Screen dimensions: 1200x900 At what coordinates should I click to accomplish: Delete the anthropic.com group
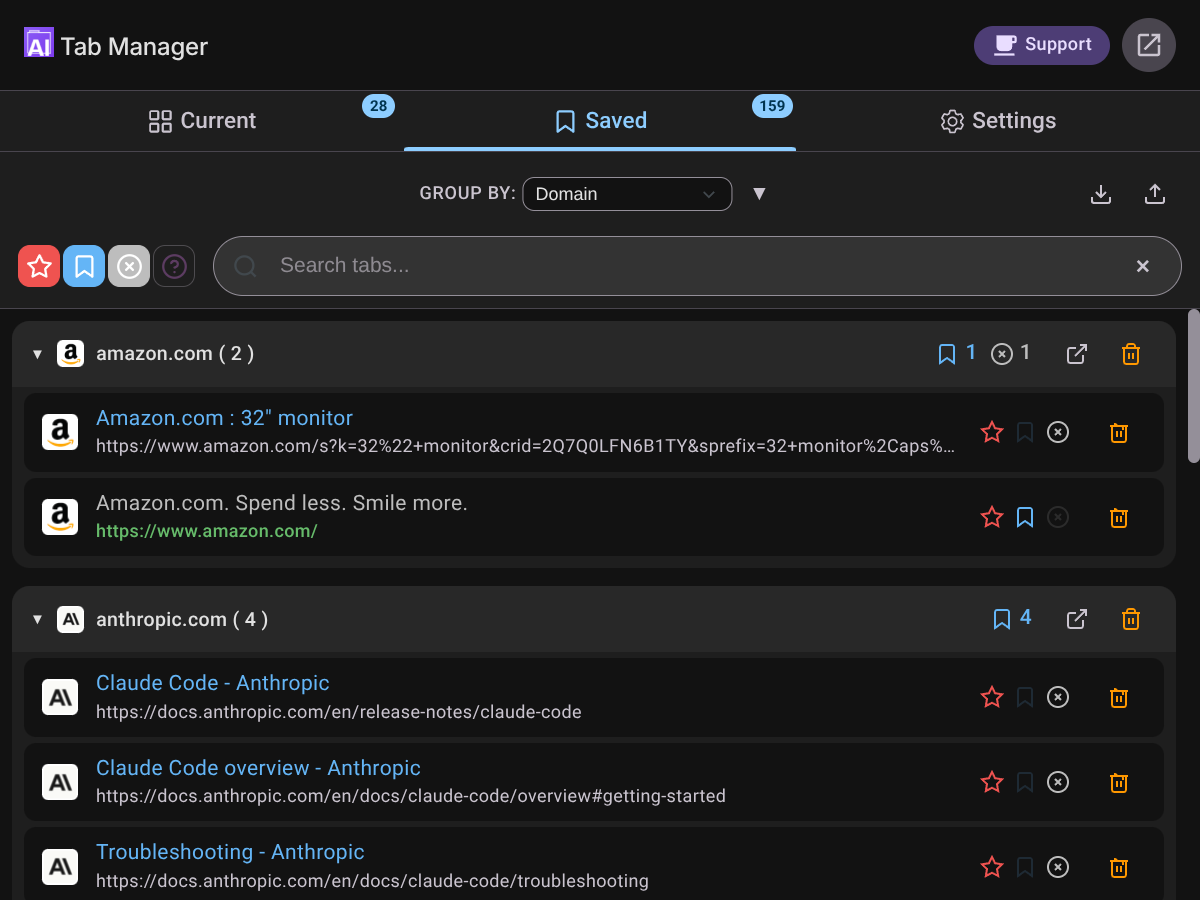(x=1131, y=619)
